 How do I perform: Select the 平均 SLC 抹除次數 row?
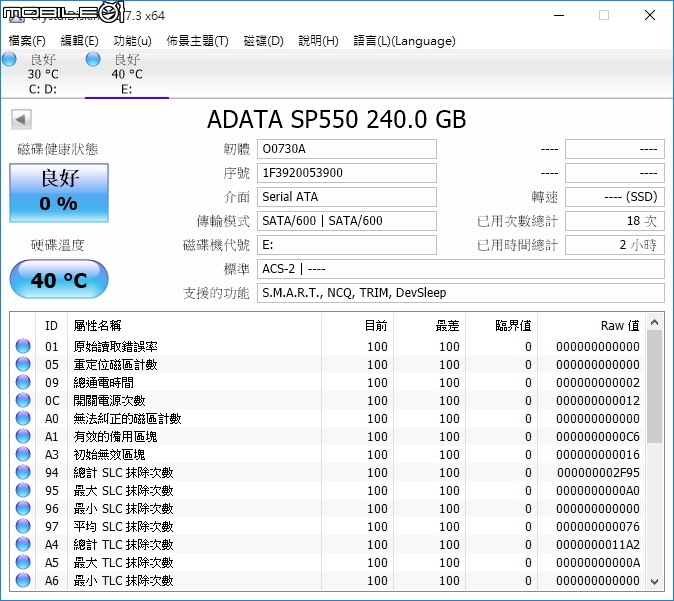[x=329, y=527]
